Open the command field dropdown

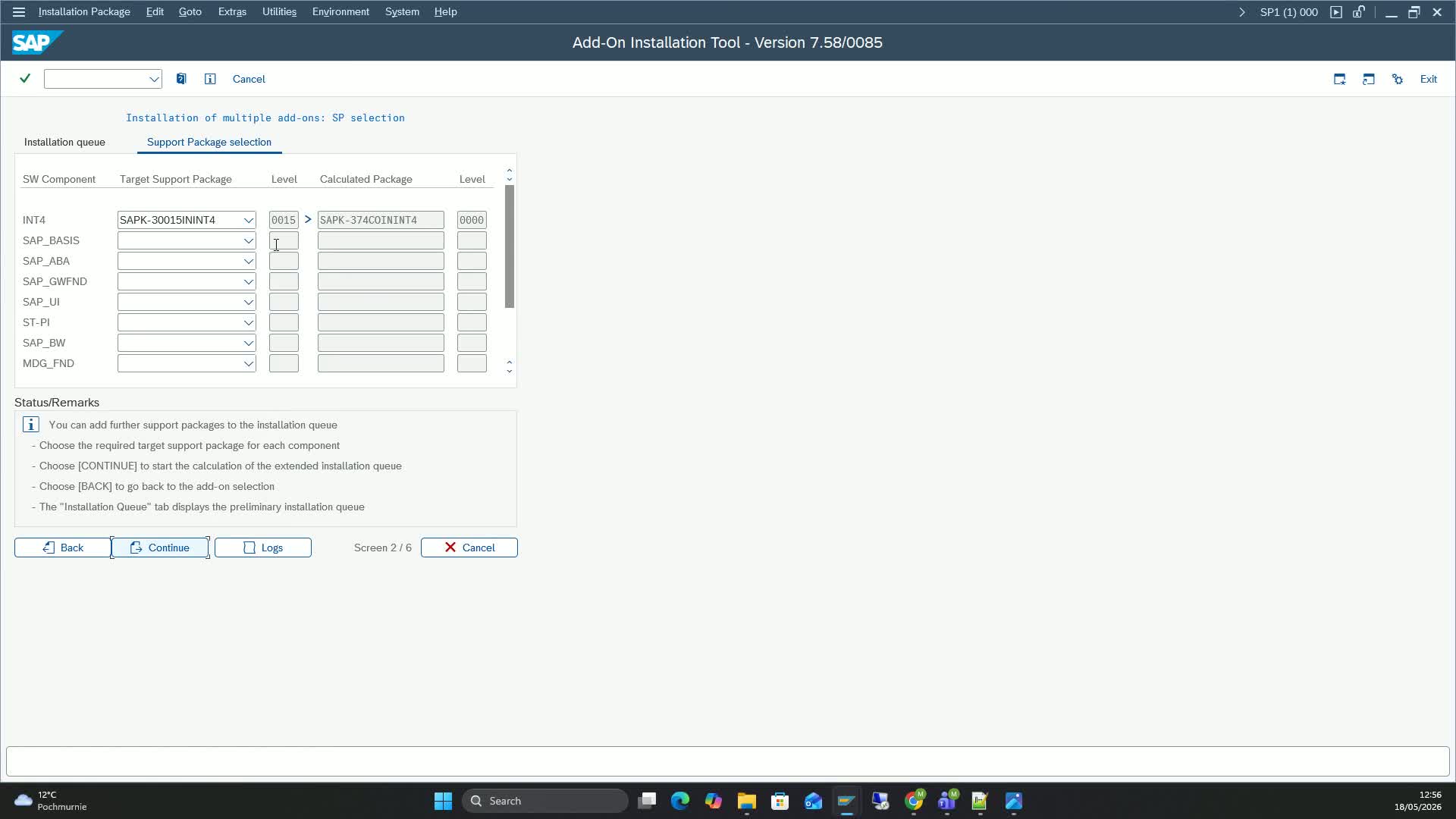point(154,79)
